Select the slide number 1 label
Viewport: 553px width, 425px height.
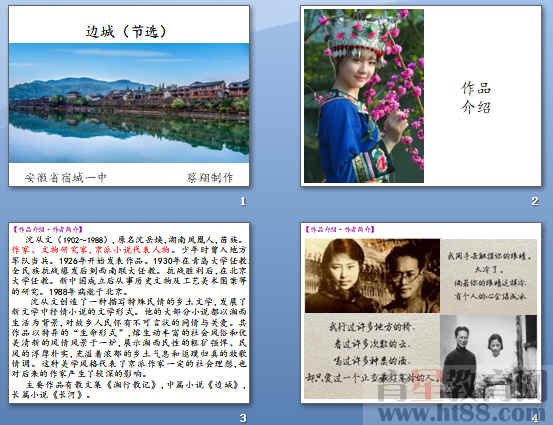tap(243, 201)
